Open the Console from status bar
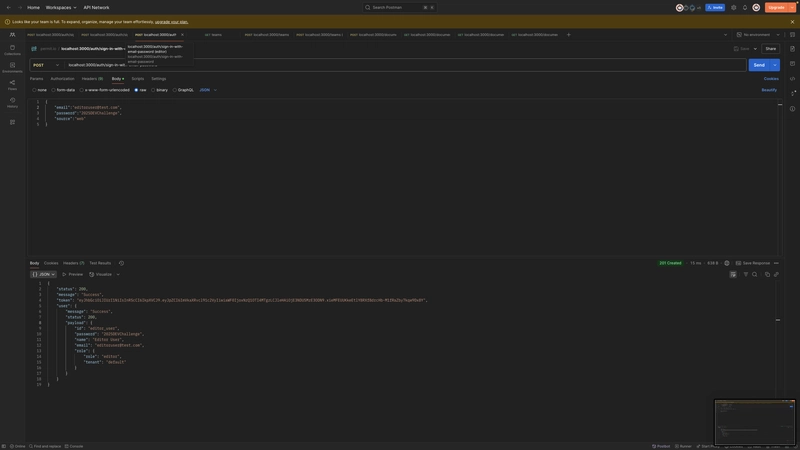Image resolution: width=800 pixels, height=450 pixels. [74, 446]
